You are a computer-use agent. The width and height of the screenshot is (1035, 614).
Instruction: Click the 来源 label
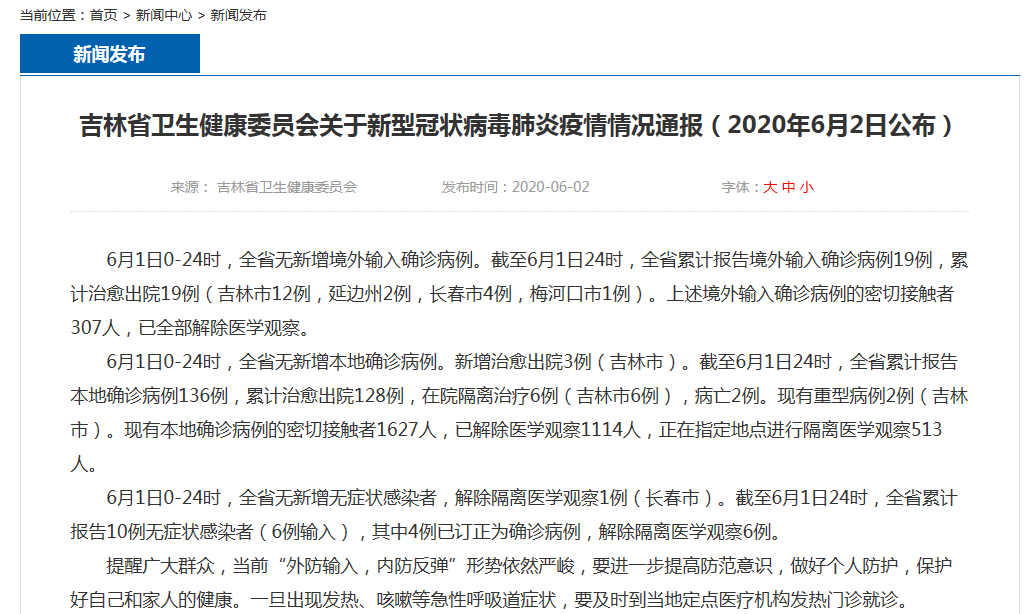[x=187, y=187]
